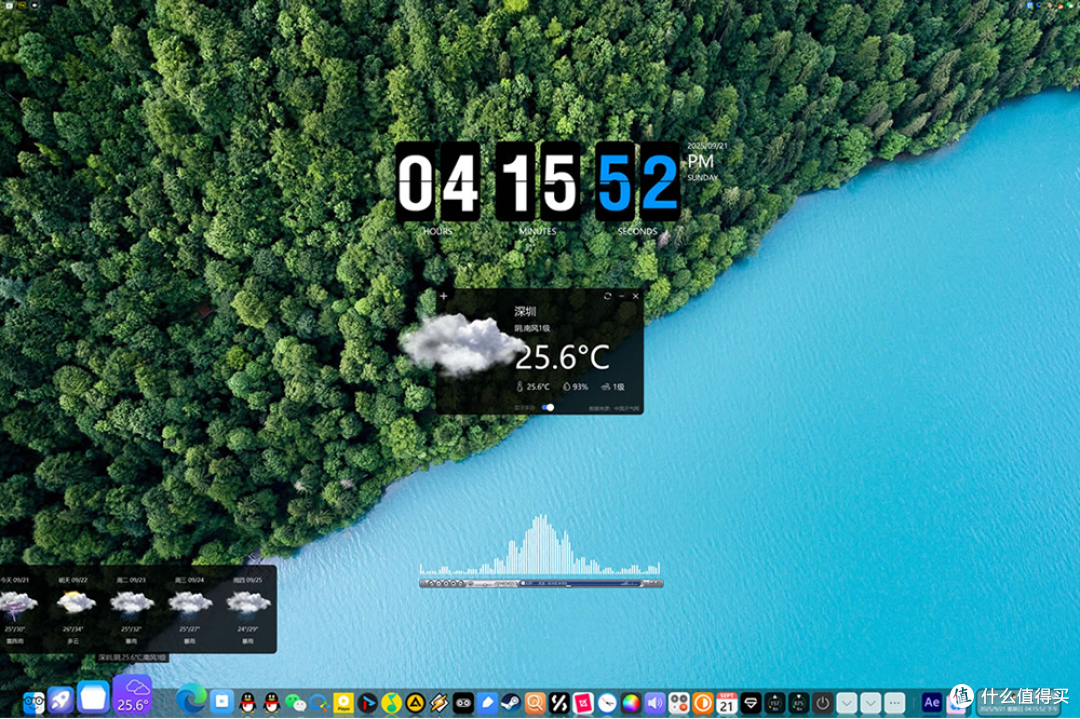The height and width of the screenshot is (719, 1080).
Task: Open the analog clock dock icon
Action: (x=607, y=702)
